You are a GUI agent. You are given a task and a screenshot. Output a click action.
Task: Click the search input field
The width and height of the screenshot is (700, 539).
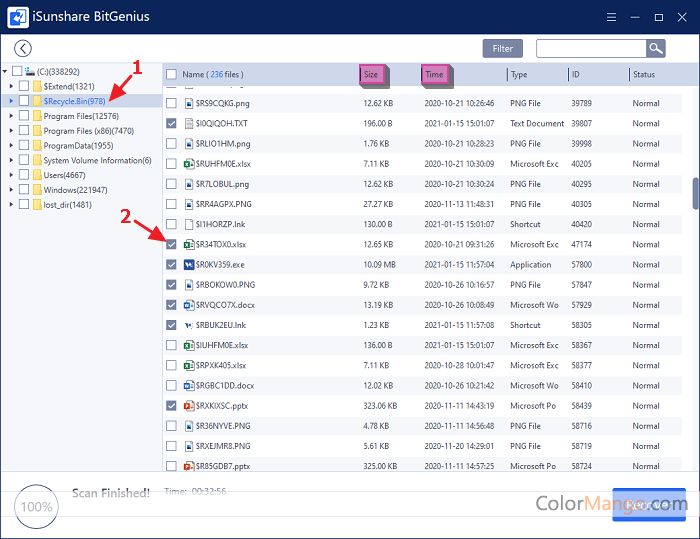point(590,48)
